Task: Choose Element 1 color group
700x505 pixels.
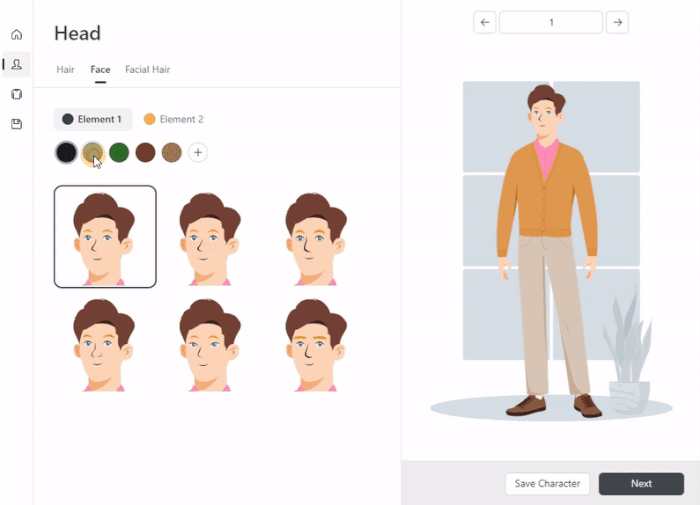Action: point(92,120)
